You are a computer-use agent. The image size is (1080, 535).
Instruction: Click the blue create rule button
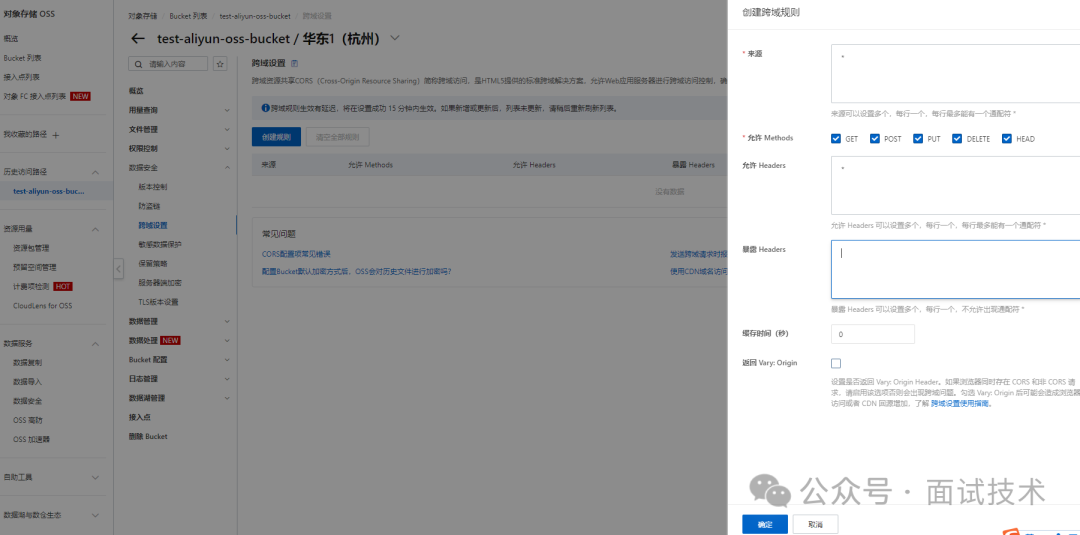(276, 137)
